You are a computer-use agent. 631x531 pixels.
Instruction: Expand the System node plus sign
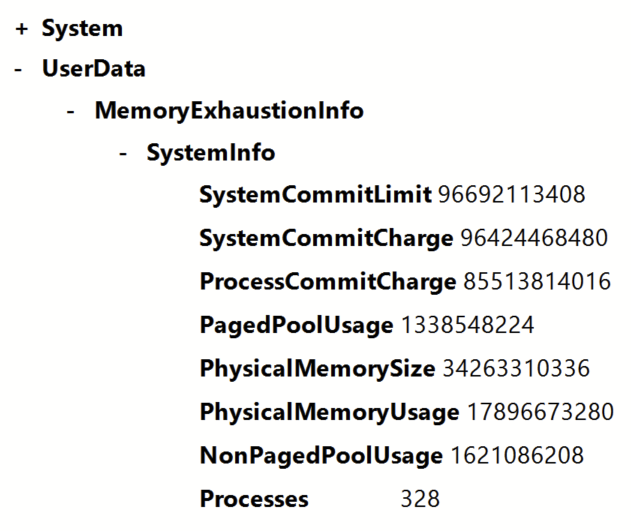pyautogui.click(x=21, y=29)
